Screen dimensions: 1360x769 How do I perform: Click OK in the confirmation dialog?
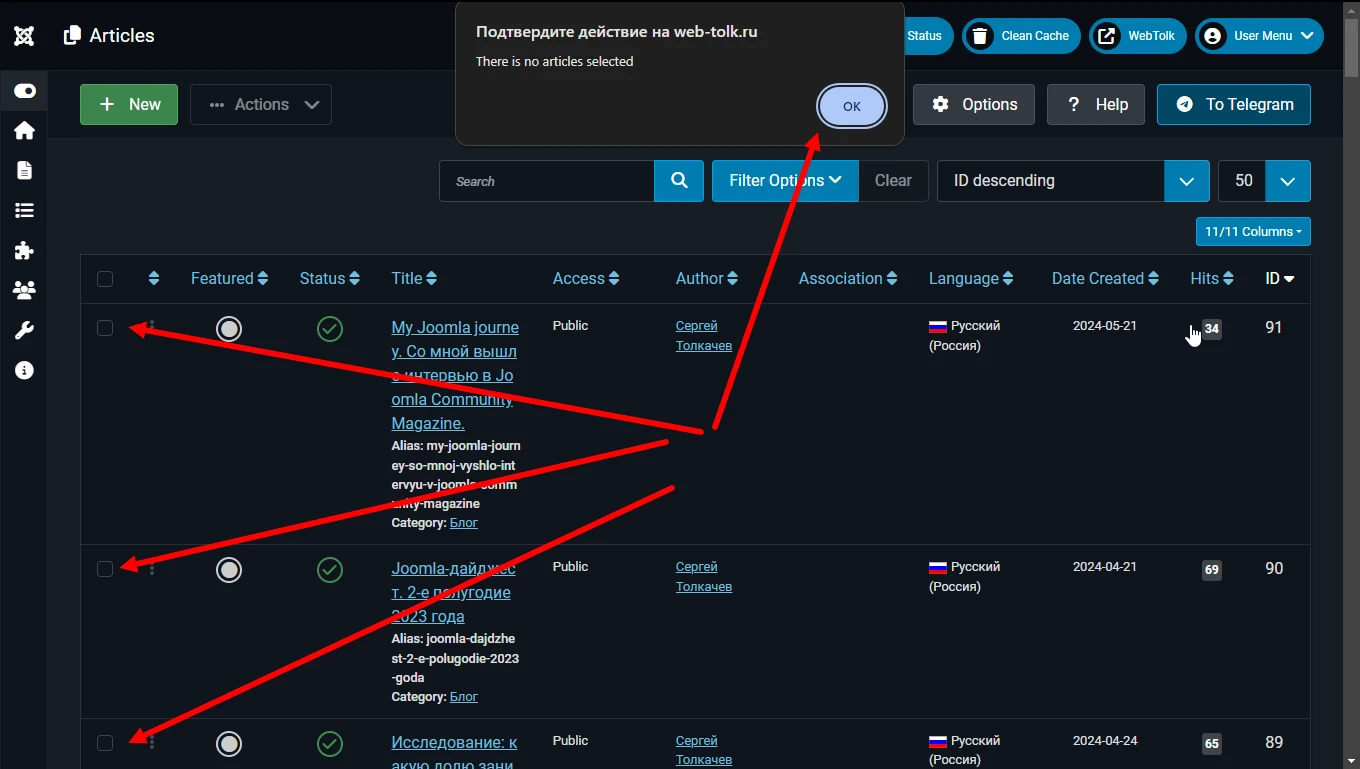(852, 106)
